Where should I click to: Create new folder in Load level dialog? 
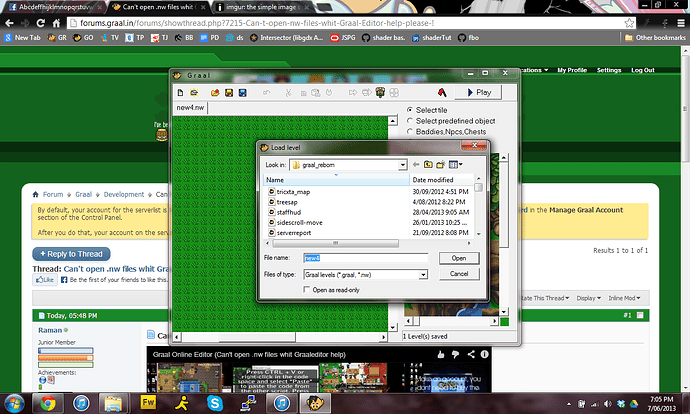tap(440, 165)
